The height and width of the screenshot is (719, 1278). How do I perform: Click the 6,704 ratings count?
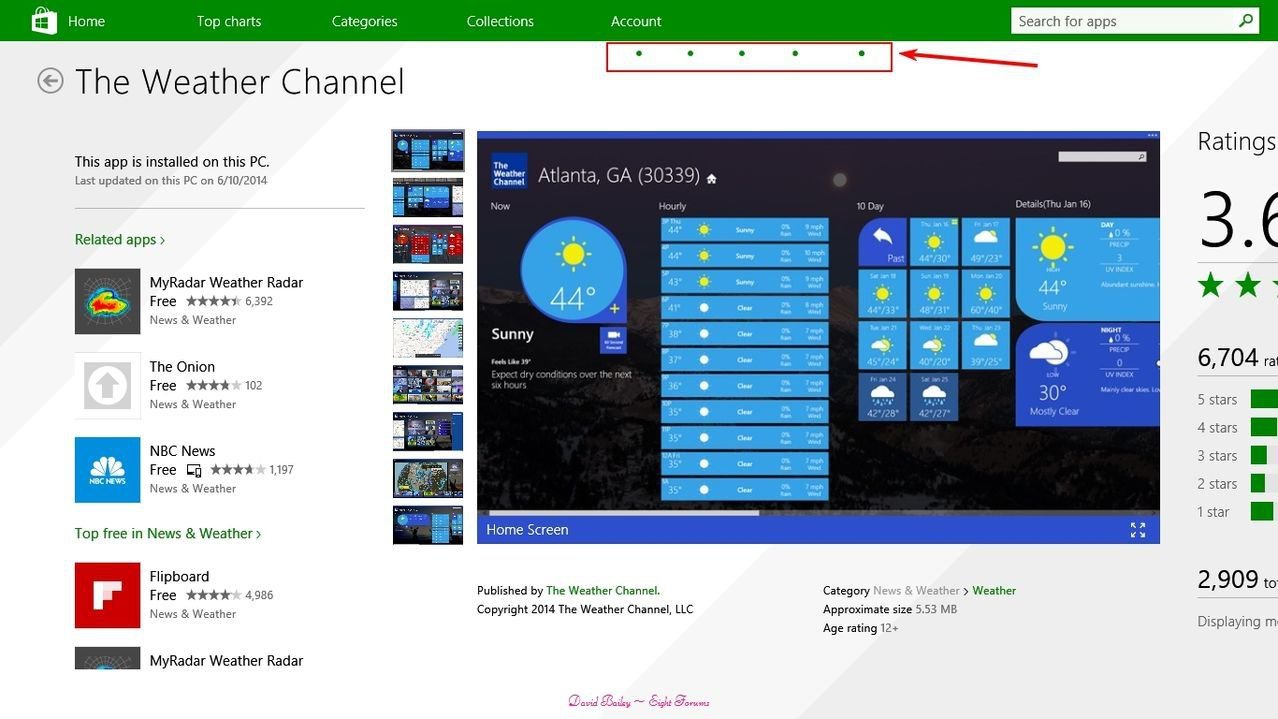pyautogui.click(x=1237, y=357)
